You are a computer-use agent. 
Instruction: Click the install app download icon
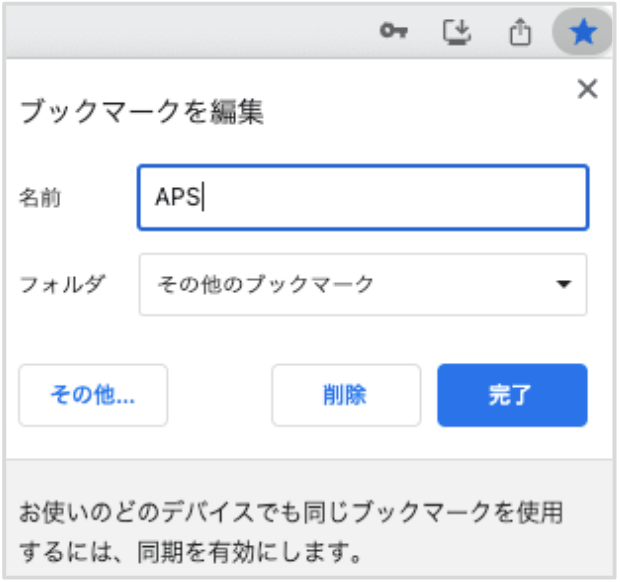tap(457, 32)
